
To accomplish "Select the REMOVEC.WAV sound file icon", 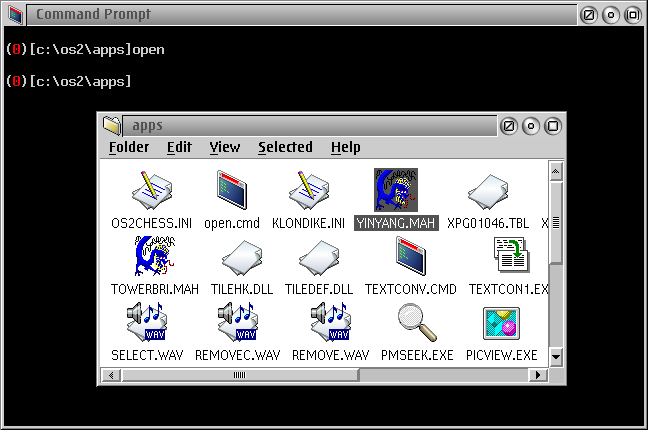I will click(238, 322).
